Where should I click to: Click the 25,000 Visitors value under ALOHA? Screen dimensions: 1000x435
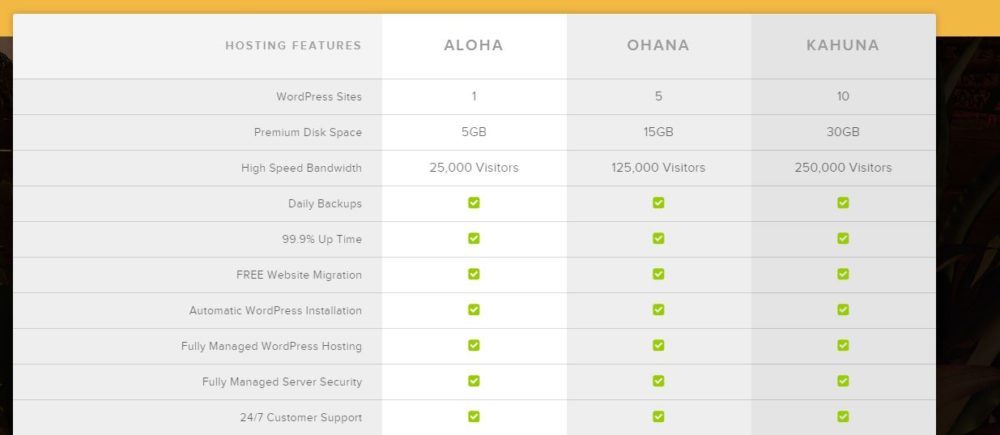pyautogui.click(x=474, y=168)
